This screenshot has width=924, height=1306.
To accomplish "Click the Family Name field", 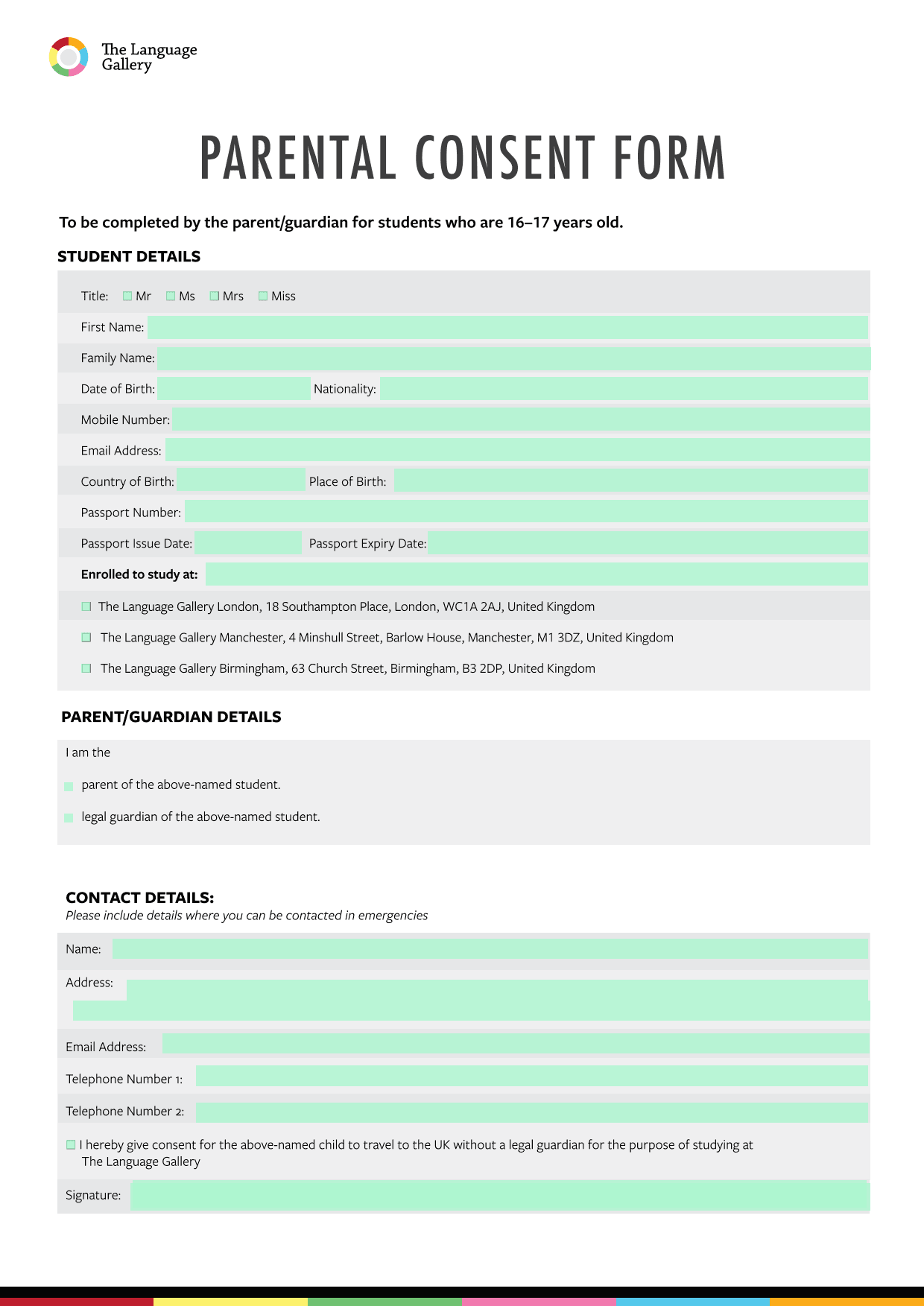I will coord(513,358).
